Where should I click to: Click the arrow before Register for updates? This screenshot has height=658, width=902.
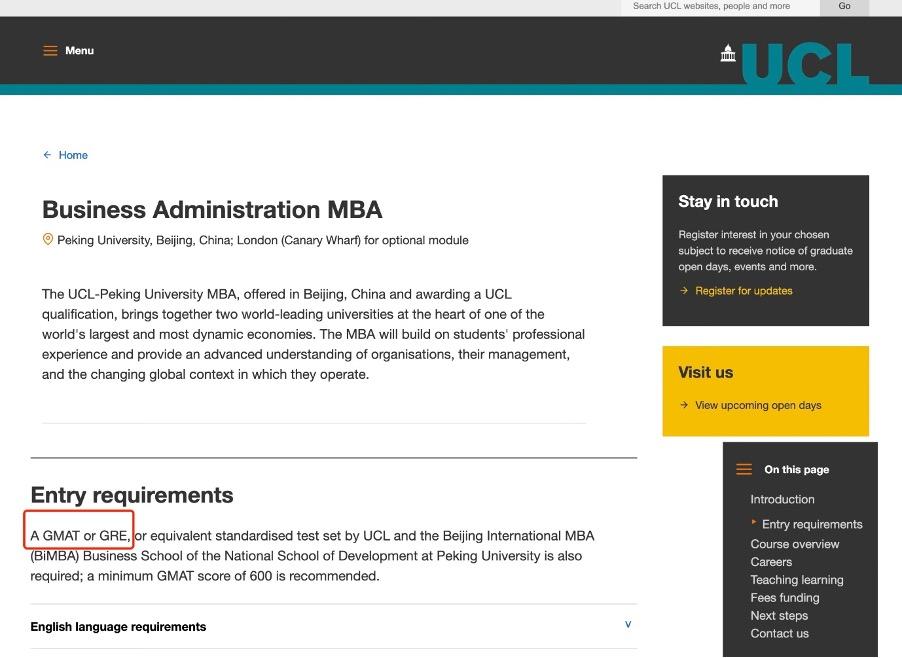click(x=684, y=291)
